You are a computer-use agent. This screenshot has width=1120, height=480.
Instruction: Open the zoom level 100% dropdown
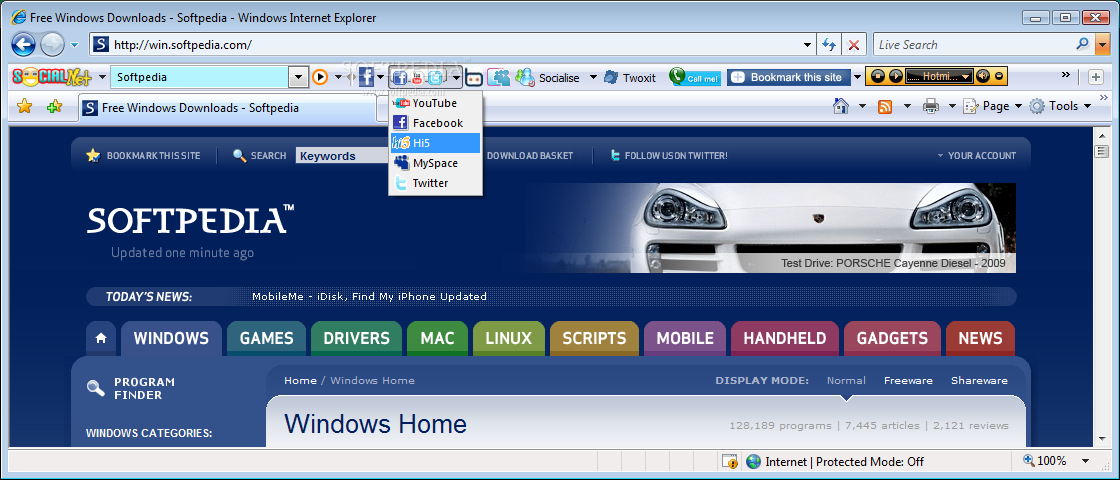tap(1086, 461)
